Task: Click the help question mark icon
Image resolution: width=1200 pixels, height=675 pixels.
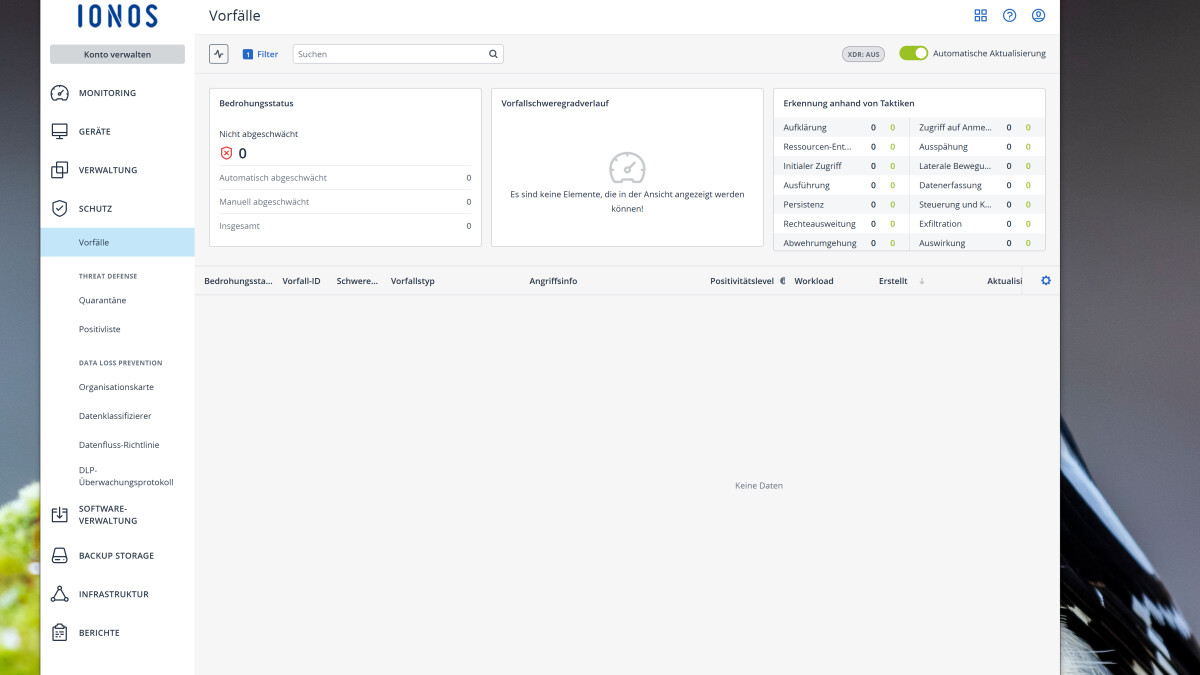Action: tap(1009, 15)
